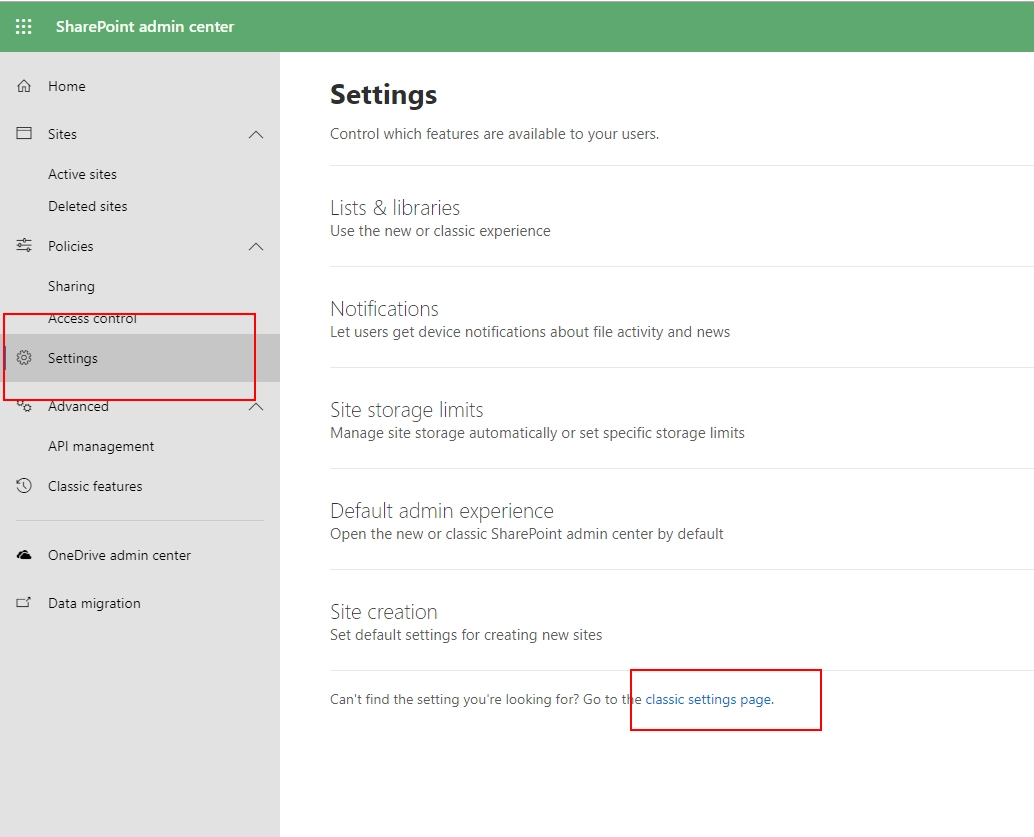Click the Sites window icon
1034x837 pixels.
pos(24,133)
